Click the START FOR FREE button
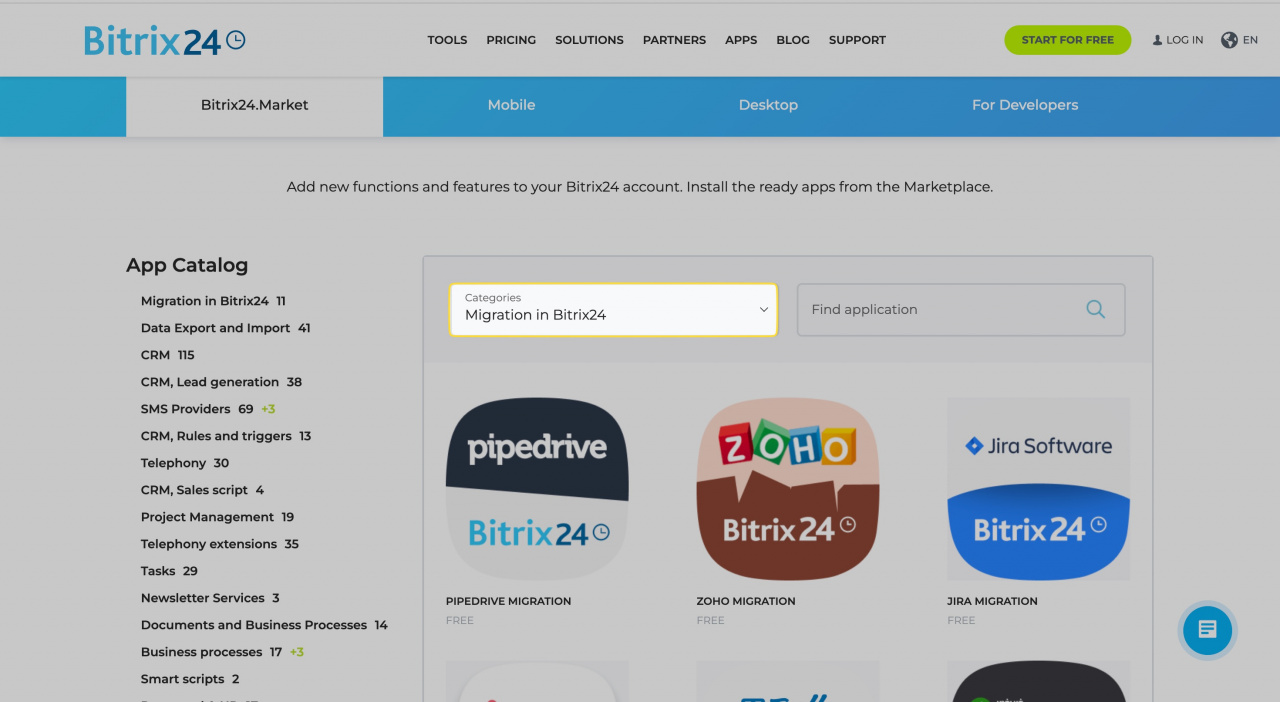The height and width of the screenshot is (702, 1280). tap(1067, 40)
